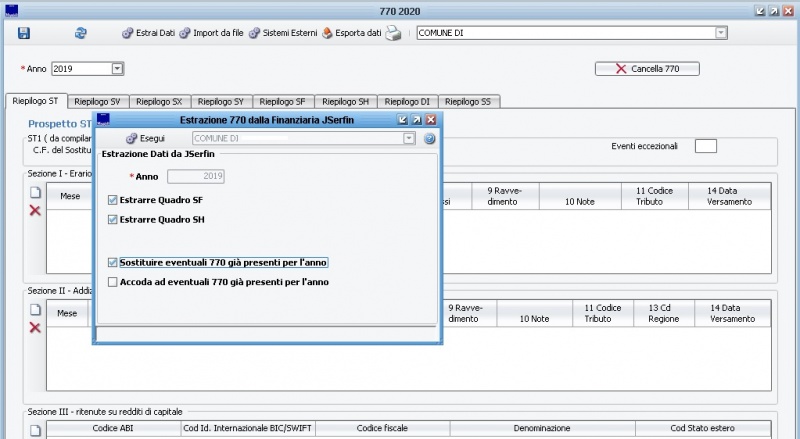Viewport: 800px width, 439px height.
Task: Click Esegui in the extraction dialog
Action: coord(145,138)
